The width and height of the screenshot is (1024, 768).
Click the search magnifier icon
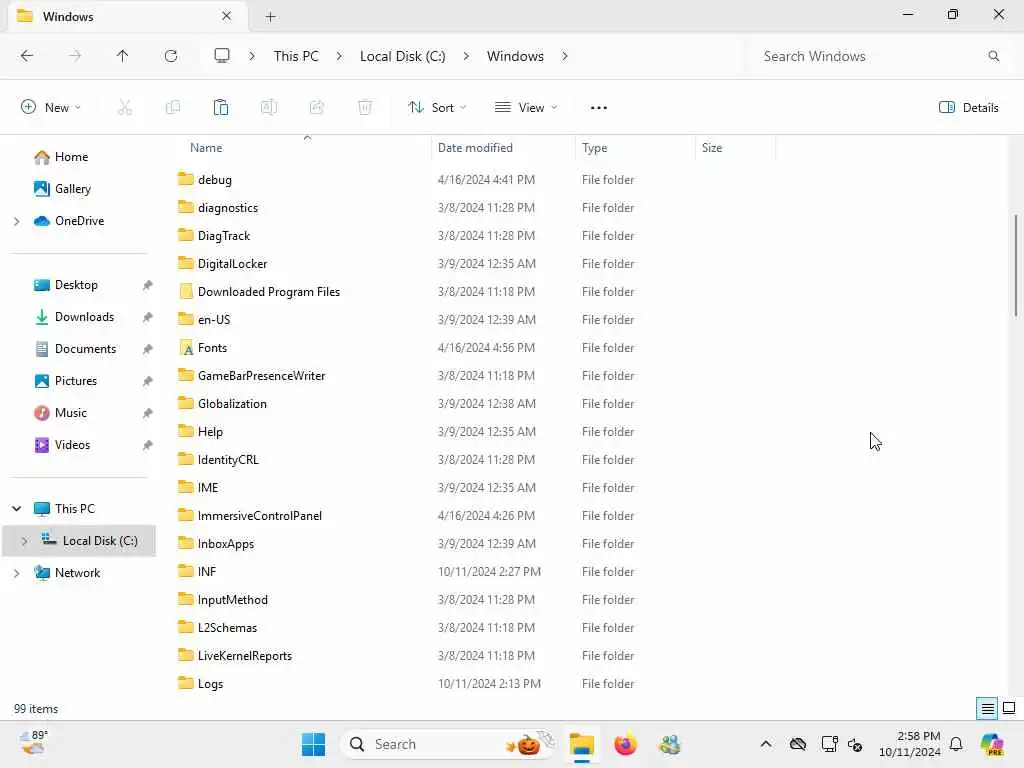tap(993, 56)
